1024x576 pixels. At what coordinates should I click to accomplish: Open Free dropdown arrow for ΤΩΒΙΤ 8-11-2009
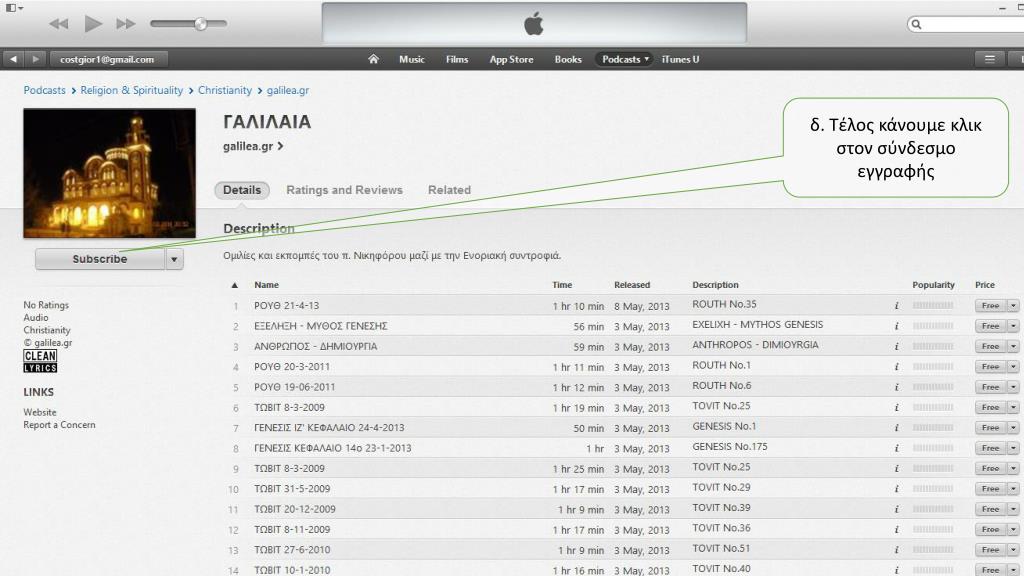pos(1013,530)
